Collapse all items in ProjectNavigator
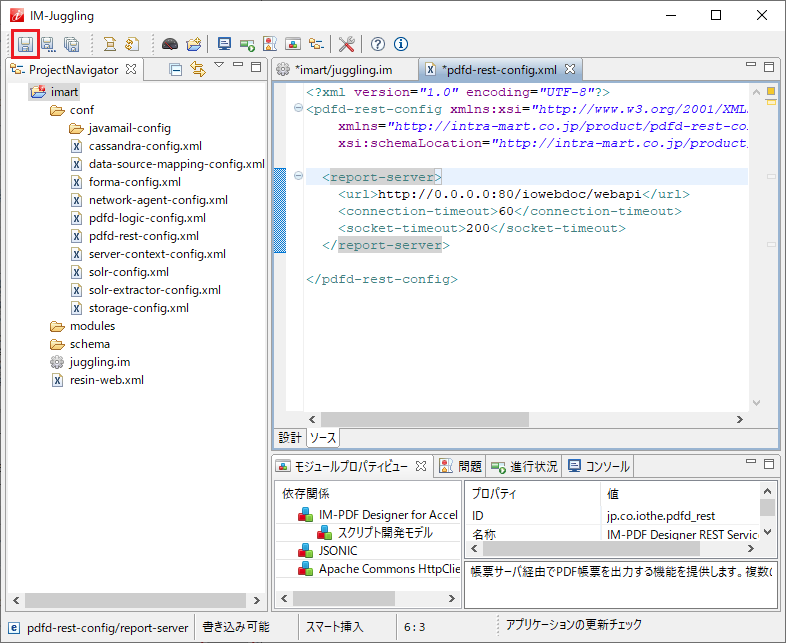This screenshot has height=643, width=786. [x=176, y=69]
